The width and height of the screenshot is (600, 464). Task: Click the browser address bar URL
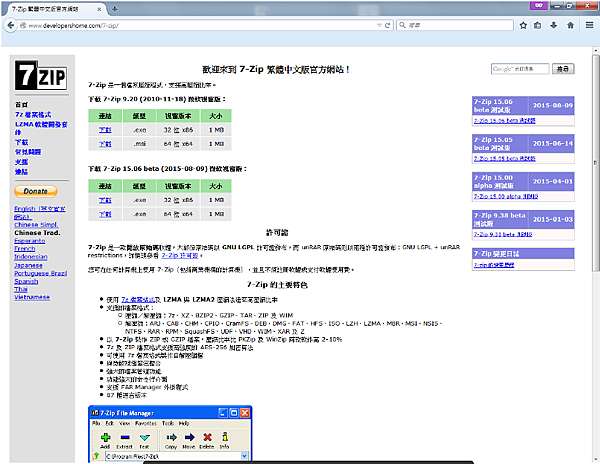[x=199, y=25]
